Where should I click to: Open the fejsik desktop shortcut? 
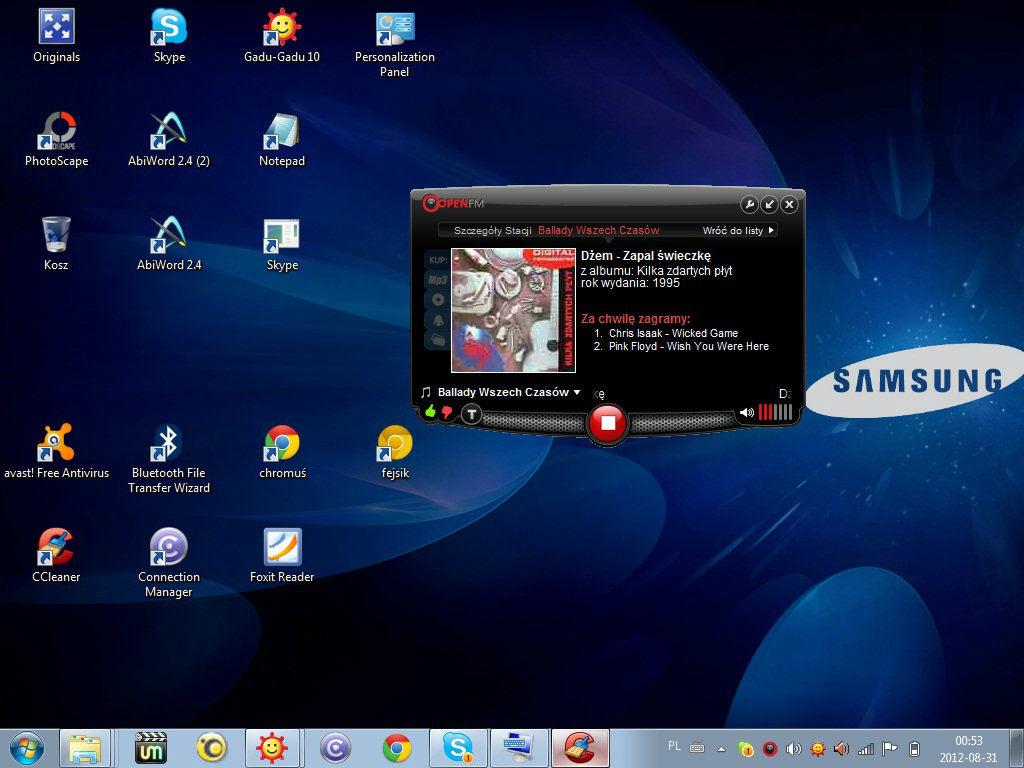click(395, 451)
